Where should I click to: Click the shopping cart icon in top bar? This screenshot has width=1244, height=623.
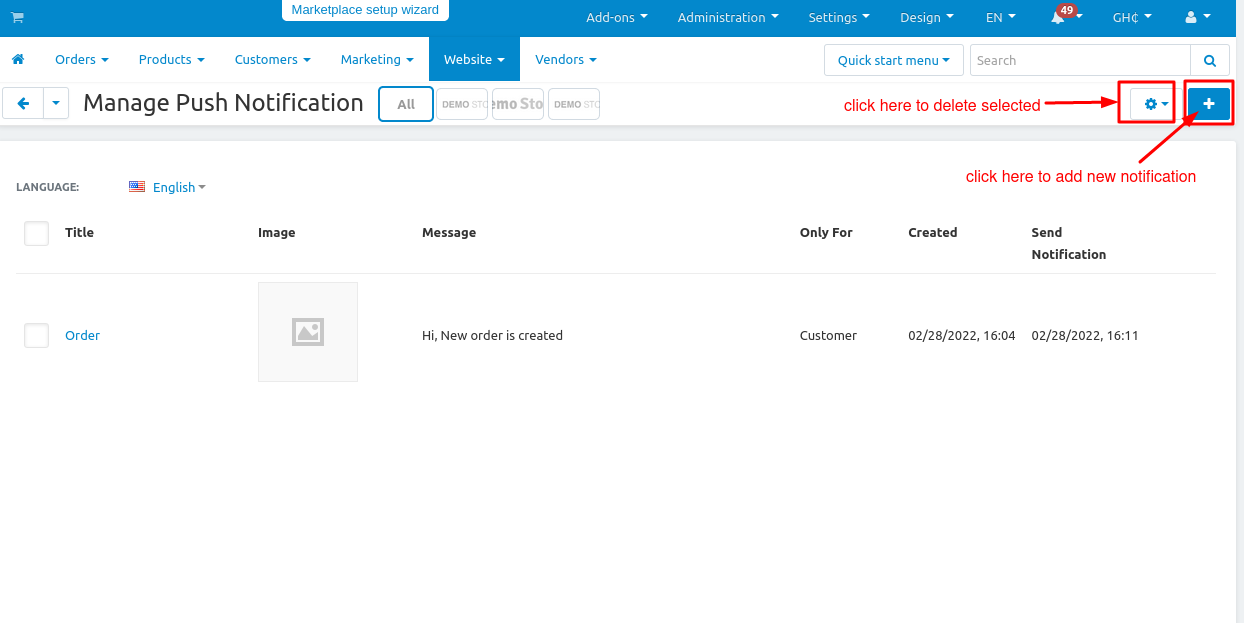click(x=17, y=18)
